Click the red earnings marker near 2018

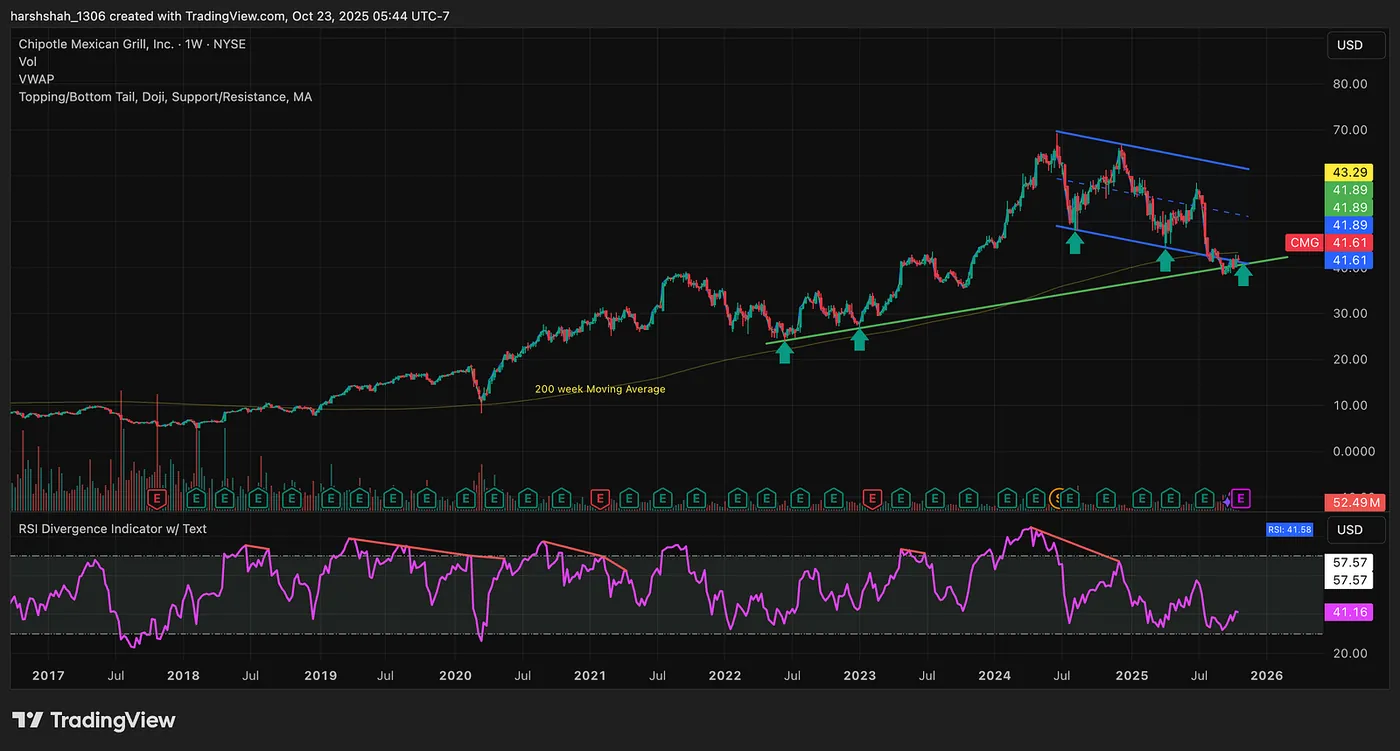click(x=156, y=497)
